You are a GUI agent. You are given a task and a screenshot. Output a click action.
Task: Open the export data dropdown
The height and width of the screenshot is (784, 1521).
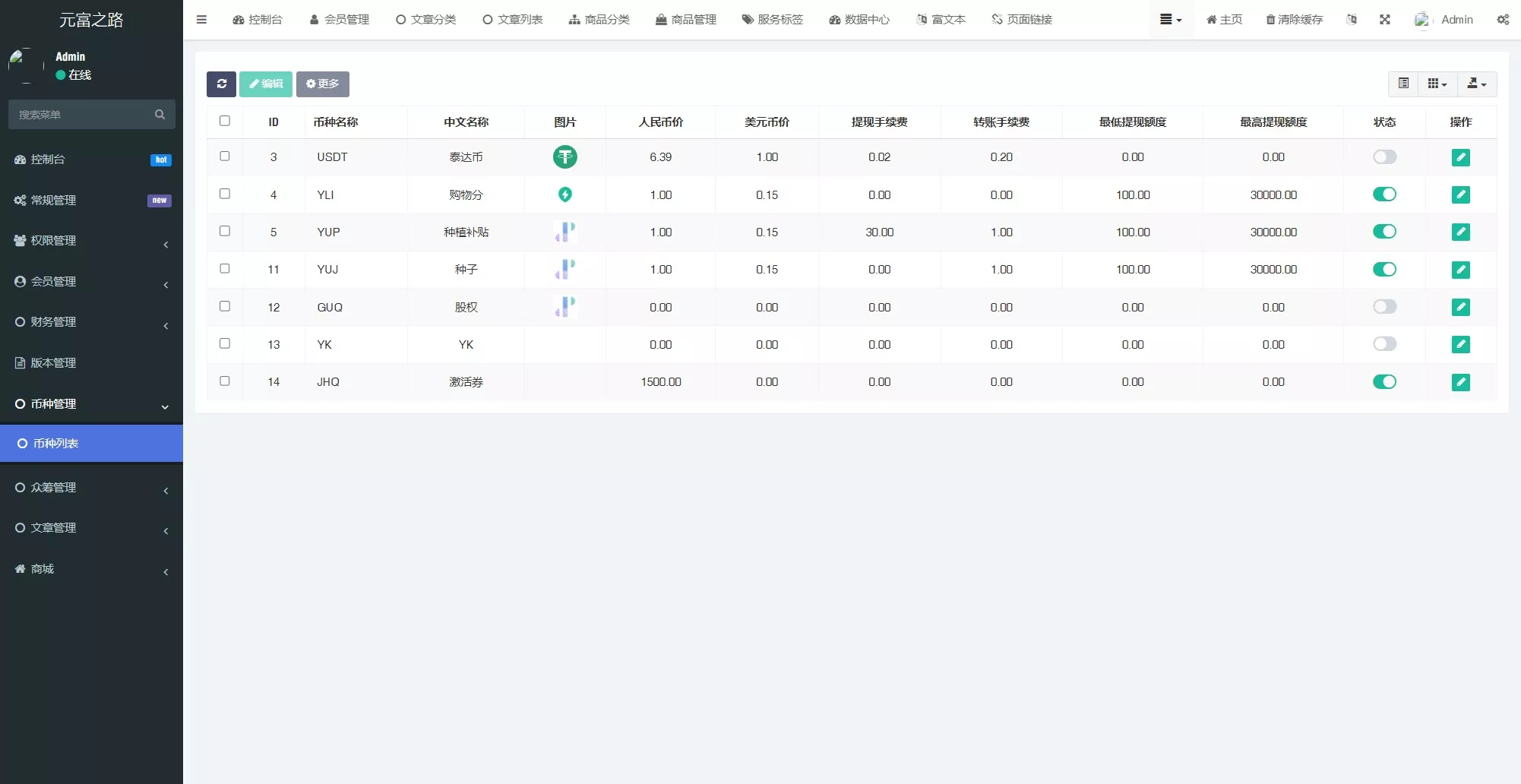pyautogui.click(x=1476, y=84)
